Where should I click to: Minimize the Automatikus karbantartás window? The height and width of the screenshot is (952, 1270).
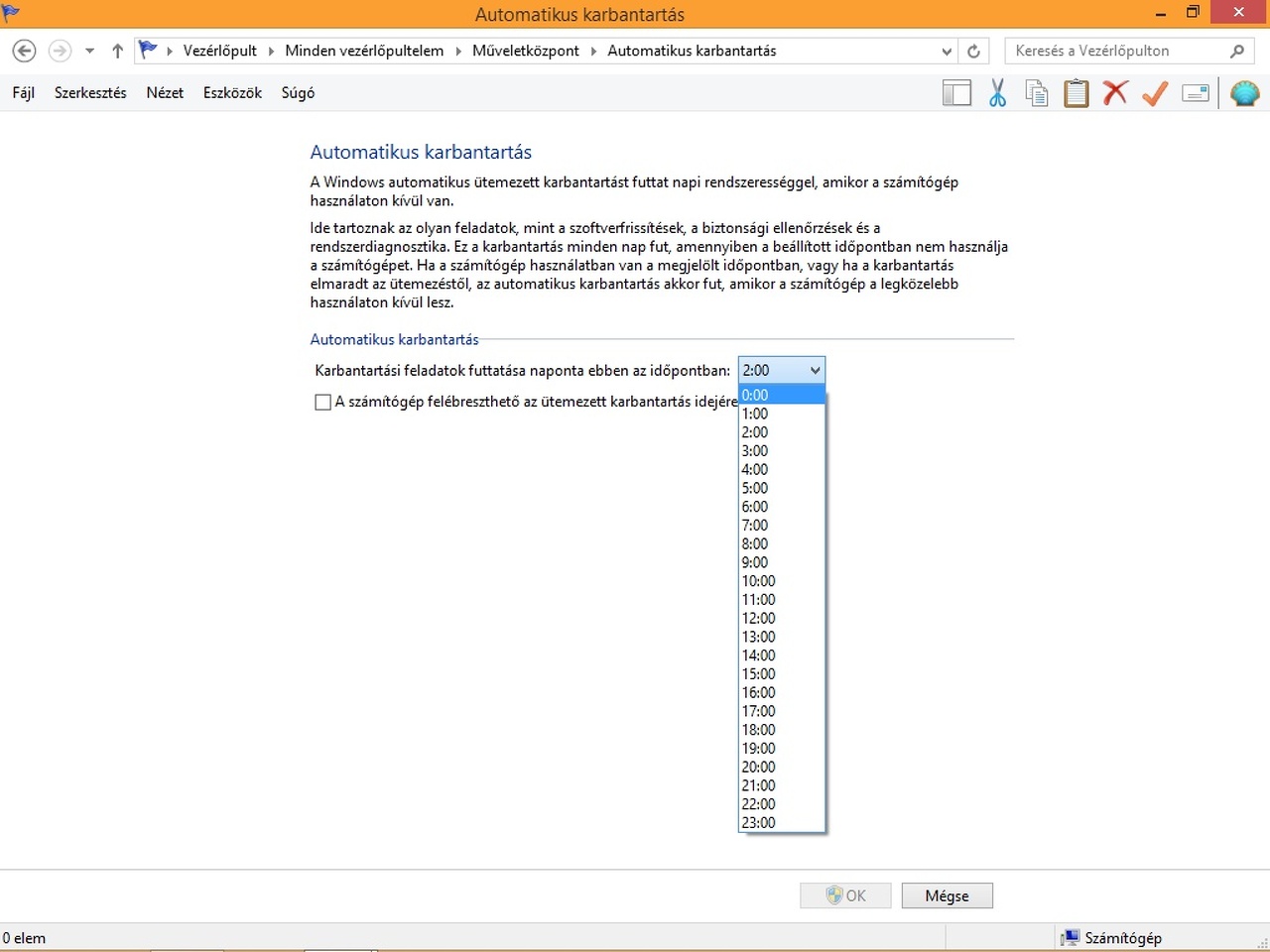1161,13
